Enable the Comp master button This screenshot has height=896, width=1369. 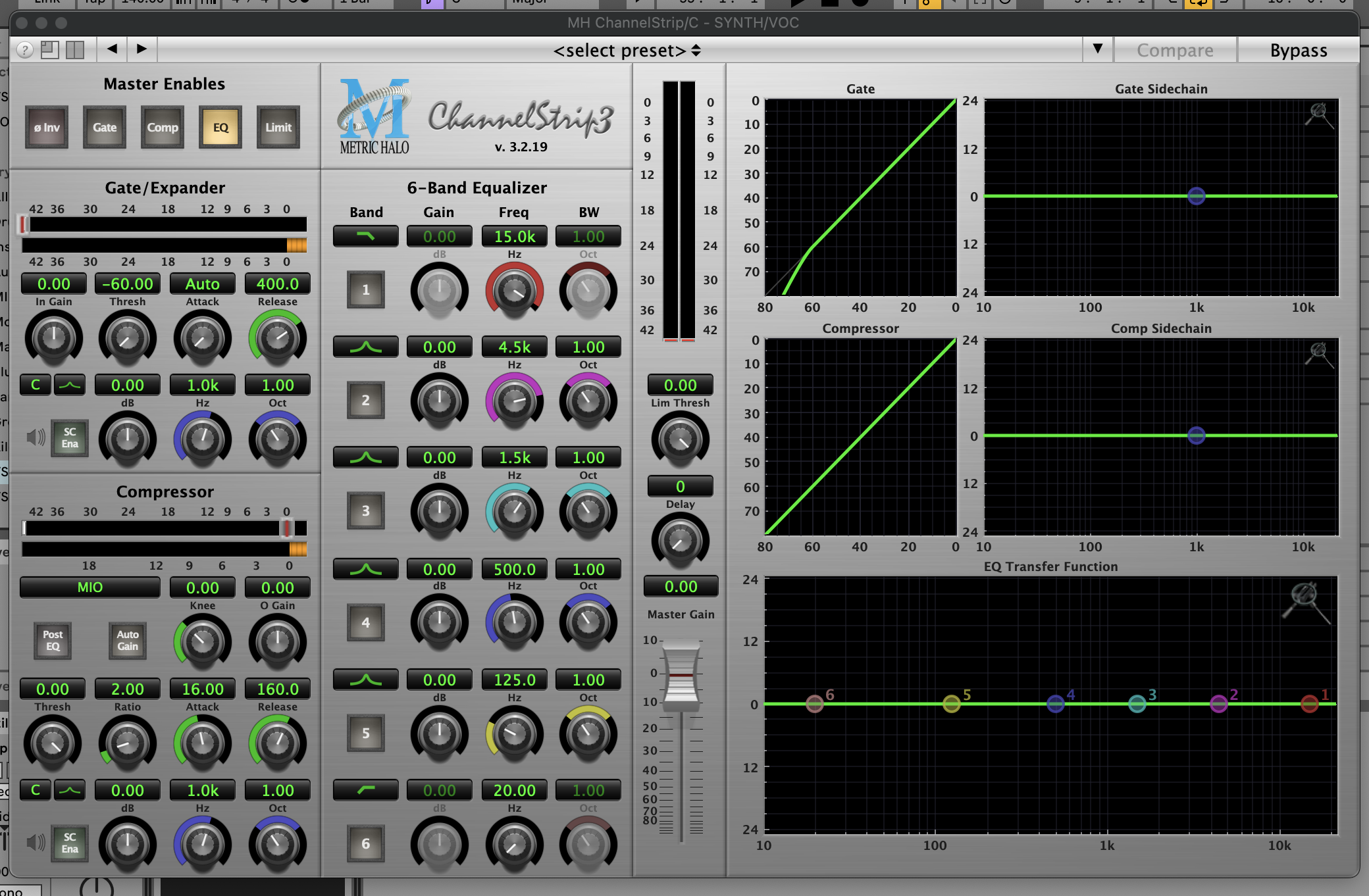[x=163, y=128]
